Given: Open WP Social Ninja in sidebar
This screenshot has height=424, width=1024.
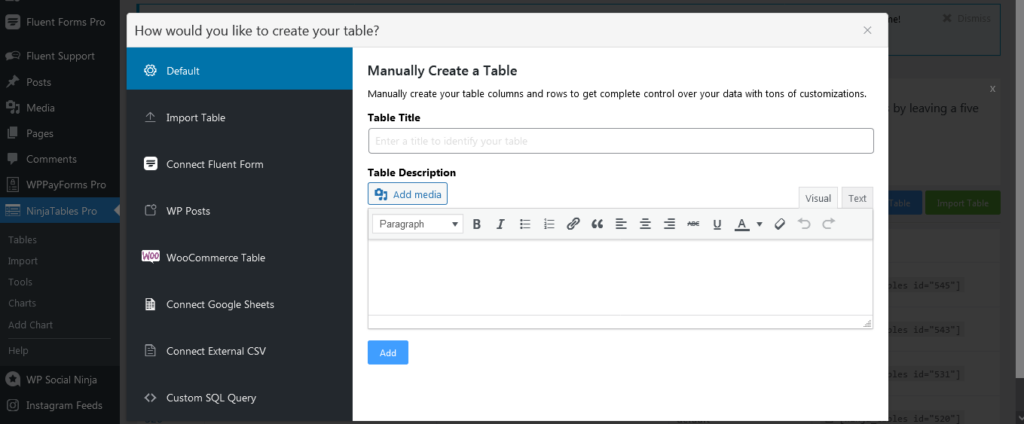Looking at the screenshot, I should coord(59,380).
